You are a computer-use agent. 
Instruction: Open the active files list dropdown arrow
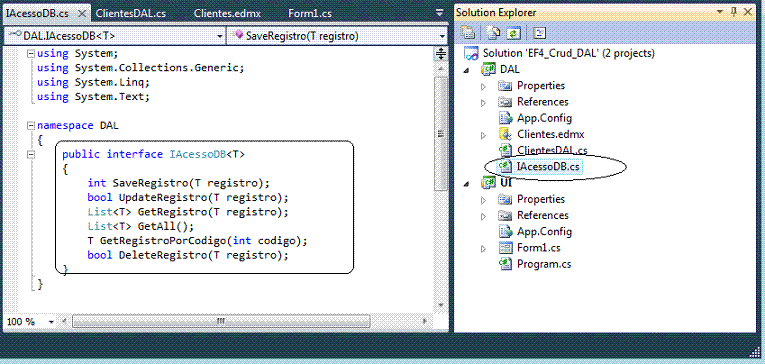440,13
